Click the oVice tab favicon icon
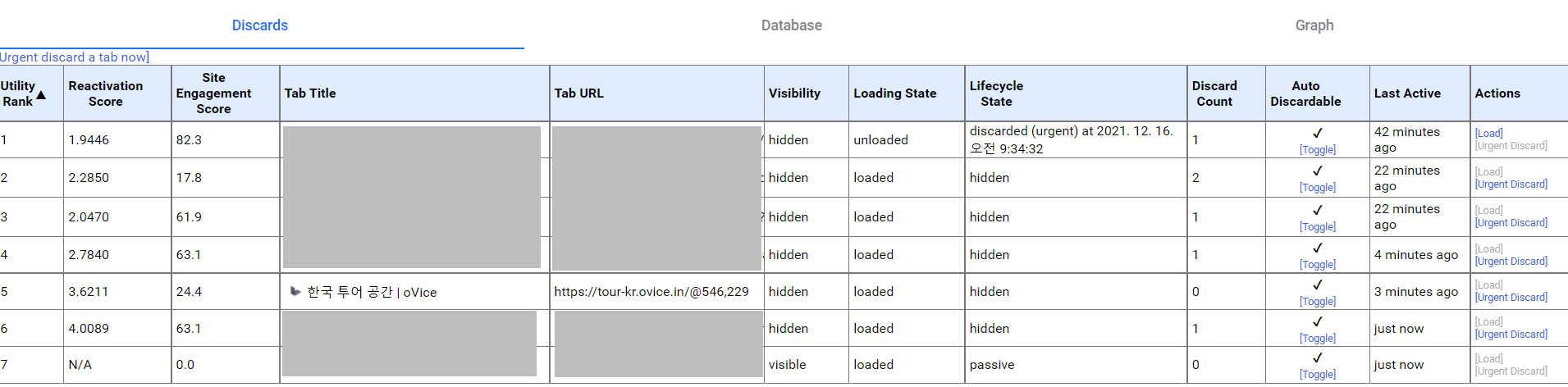 (295, 291)
